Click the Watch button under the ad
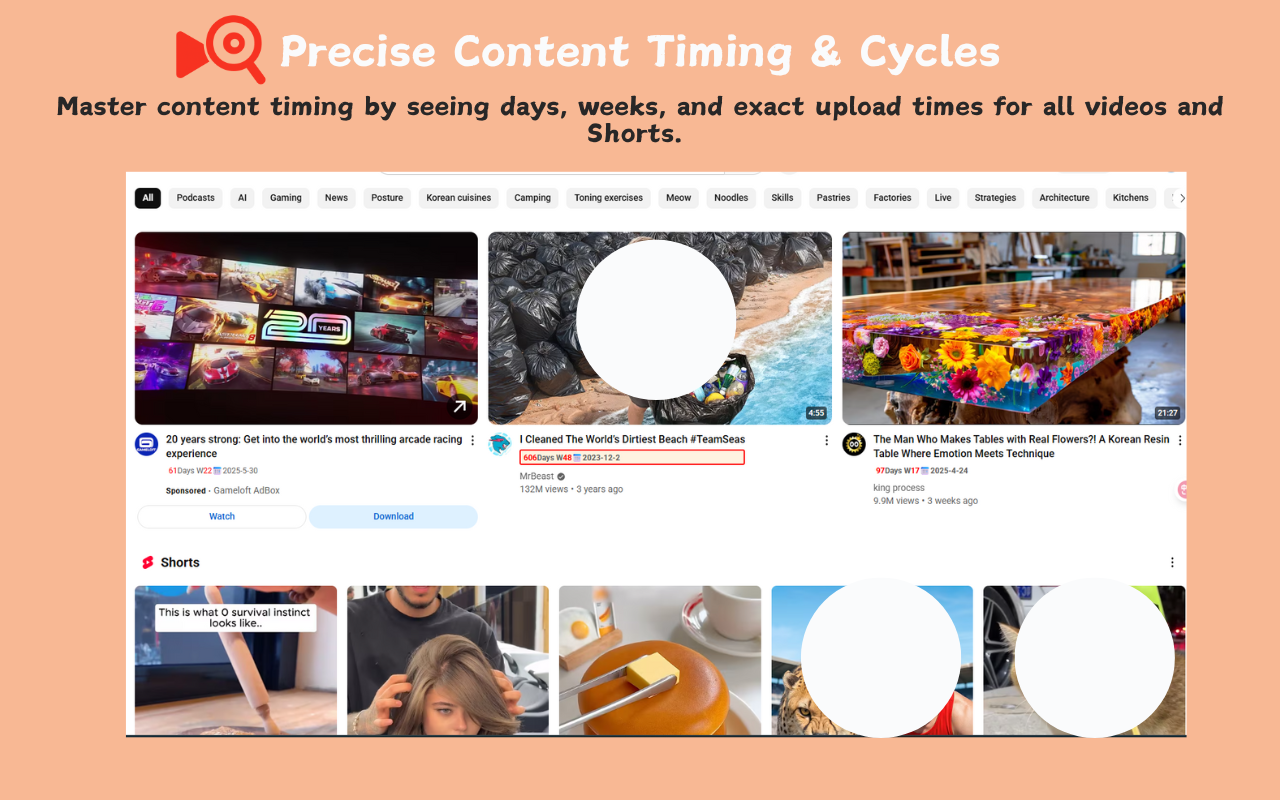 222,516
